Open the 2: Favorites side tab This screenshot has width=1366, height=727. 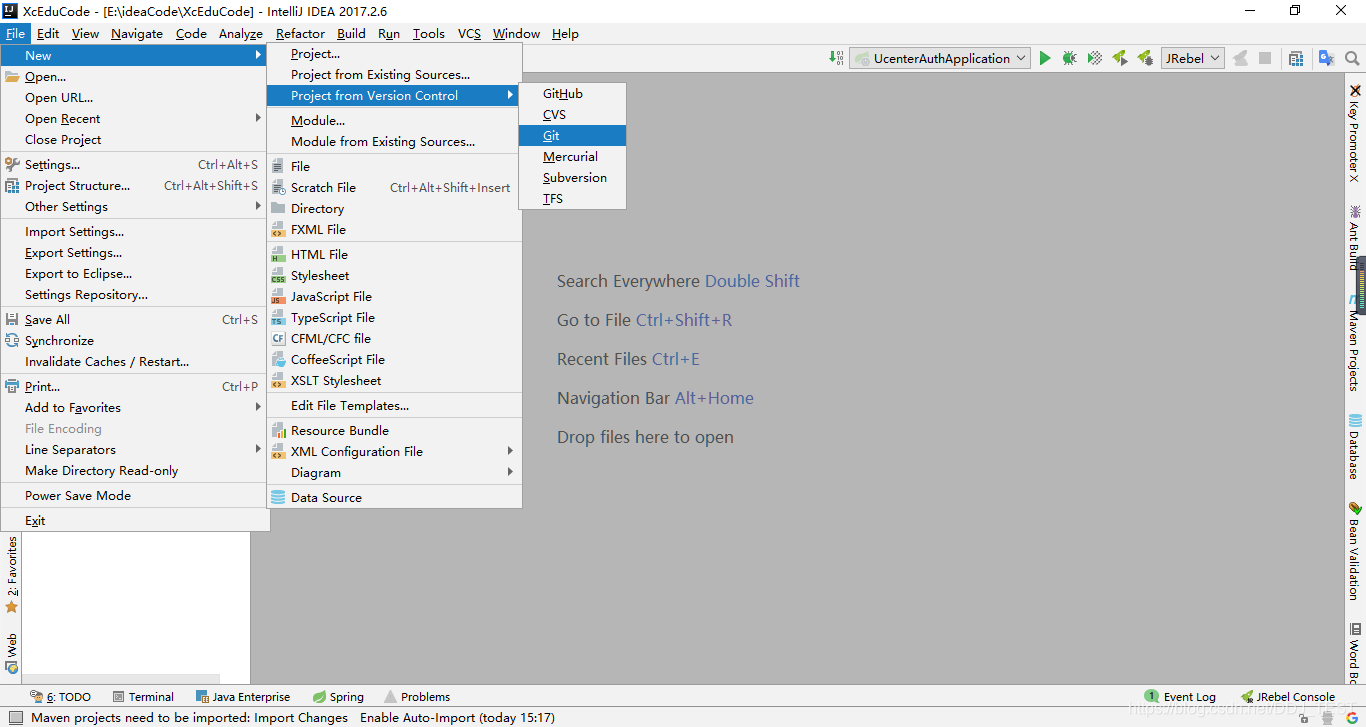click(x=12, y=575)
